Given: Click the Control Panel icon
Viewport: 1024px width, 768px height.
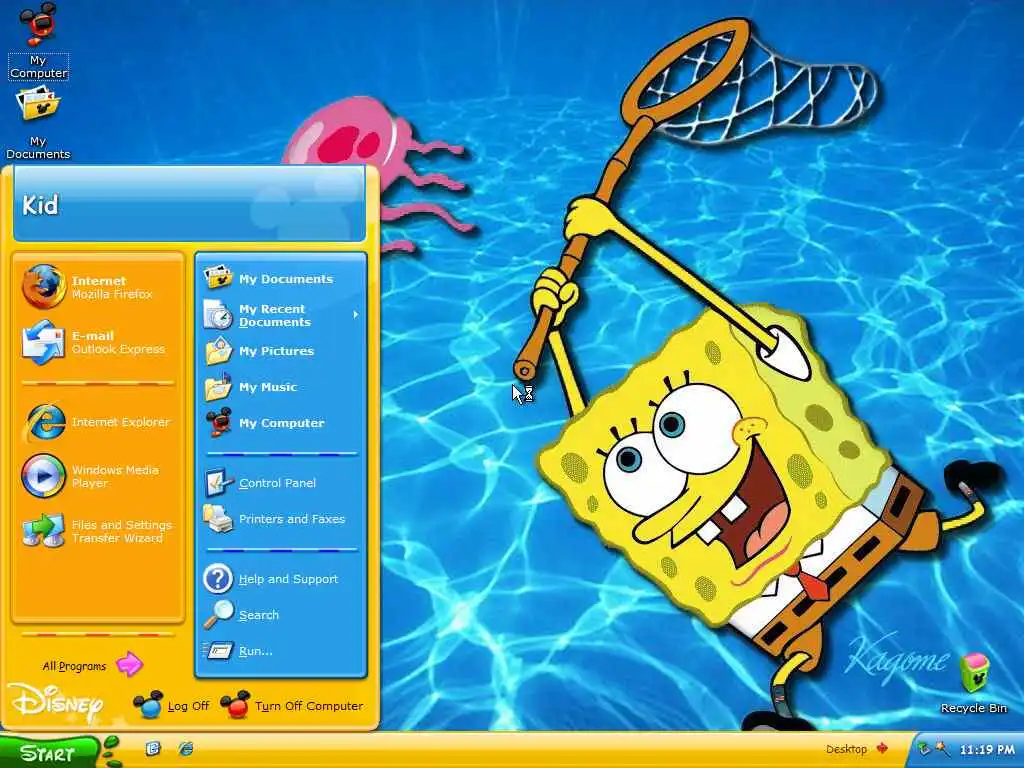Looking at the screenshot, I should click(218, 483).
